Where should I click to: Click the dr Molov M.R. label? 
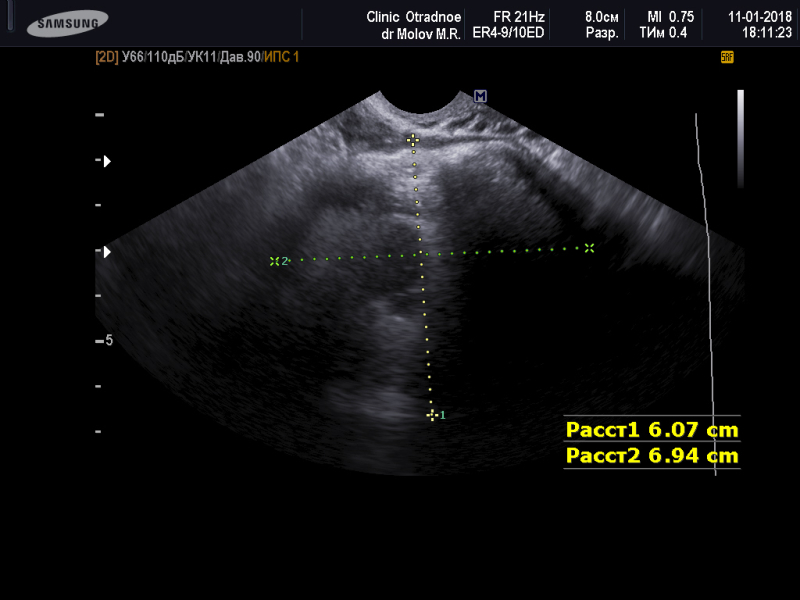coord(421,34)
